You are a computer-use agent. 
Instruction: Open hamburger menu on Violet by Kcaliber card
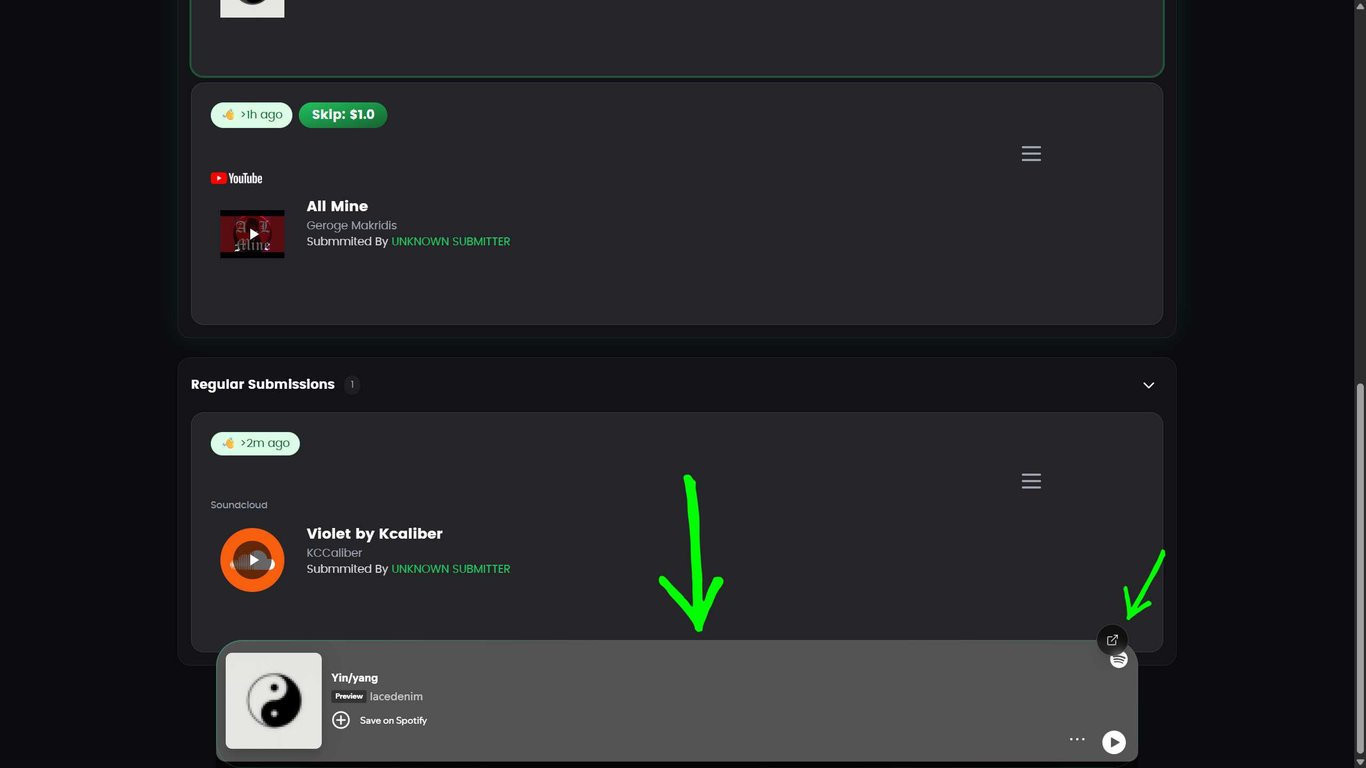pos(1031,481)
